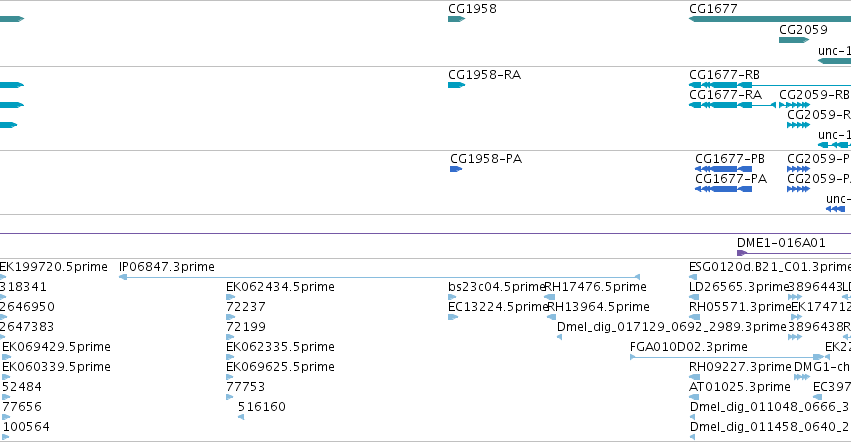Click the EC13224.5prime EST label
Viewport: 851px width, 442px height.
tap(494, 307)
